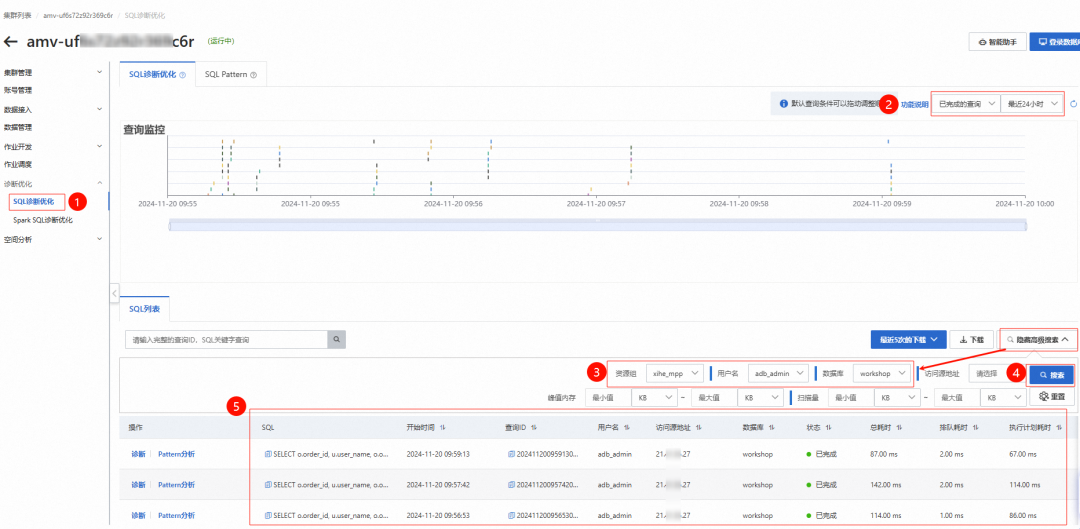Select the SQL诊断优化 tab
The image size is (1080, 529).
157,74
